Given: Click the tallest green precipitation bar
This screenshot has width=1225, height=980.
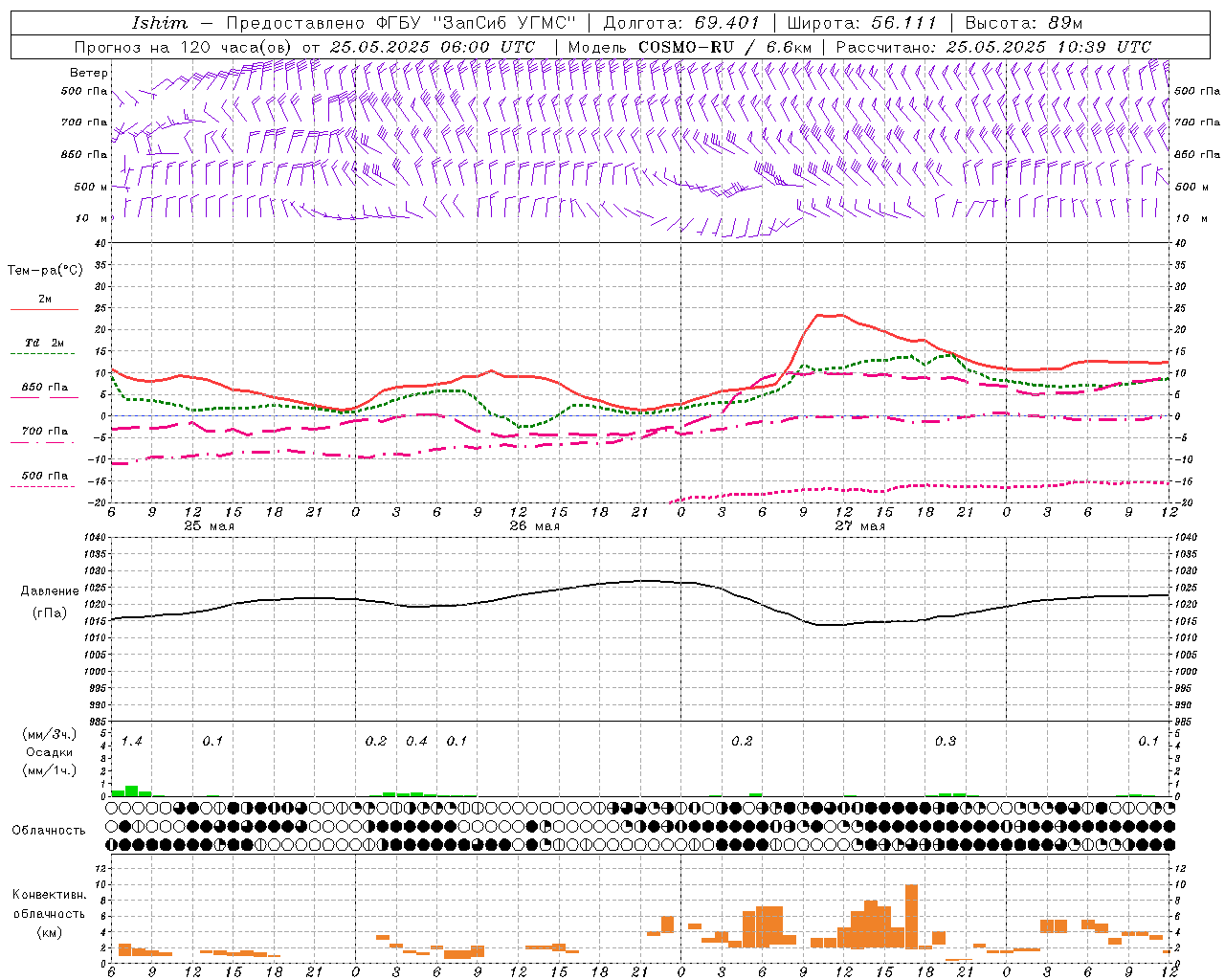Looking at the screenshot, I should pyautogui.click(x=132, y=791).
